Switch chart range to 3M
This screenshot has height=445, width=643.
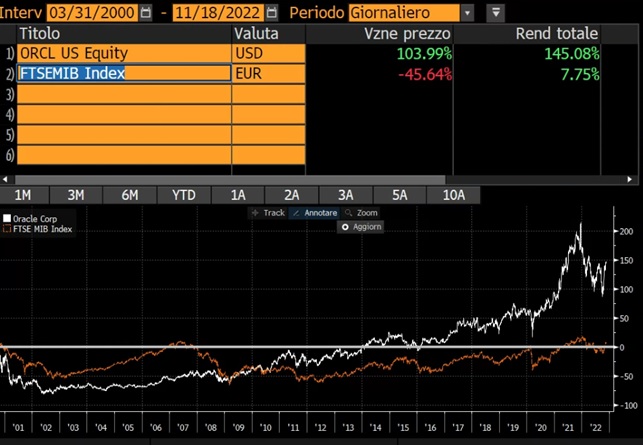pos(76,195)
